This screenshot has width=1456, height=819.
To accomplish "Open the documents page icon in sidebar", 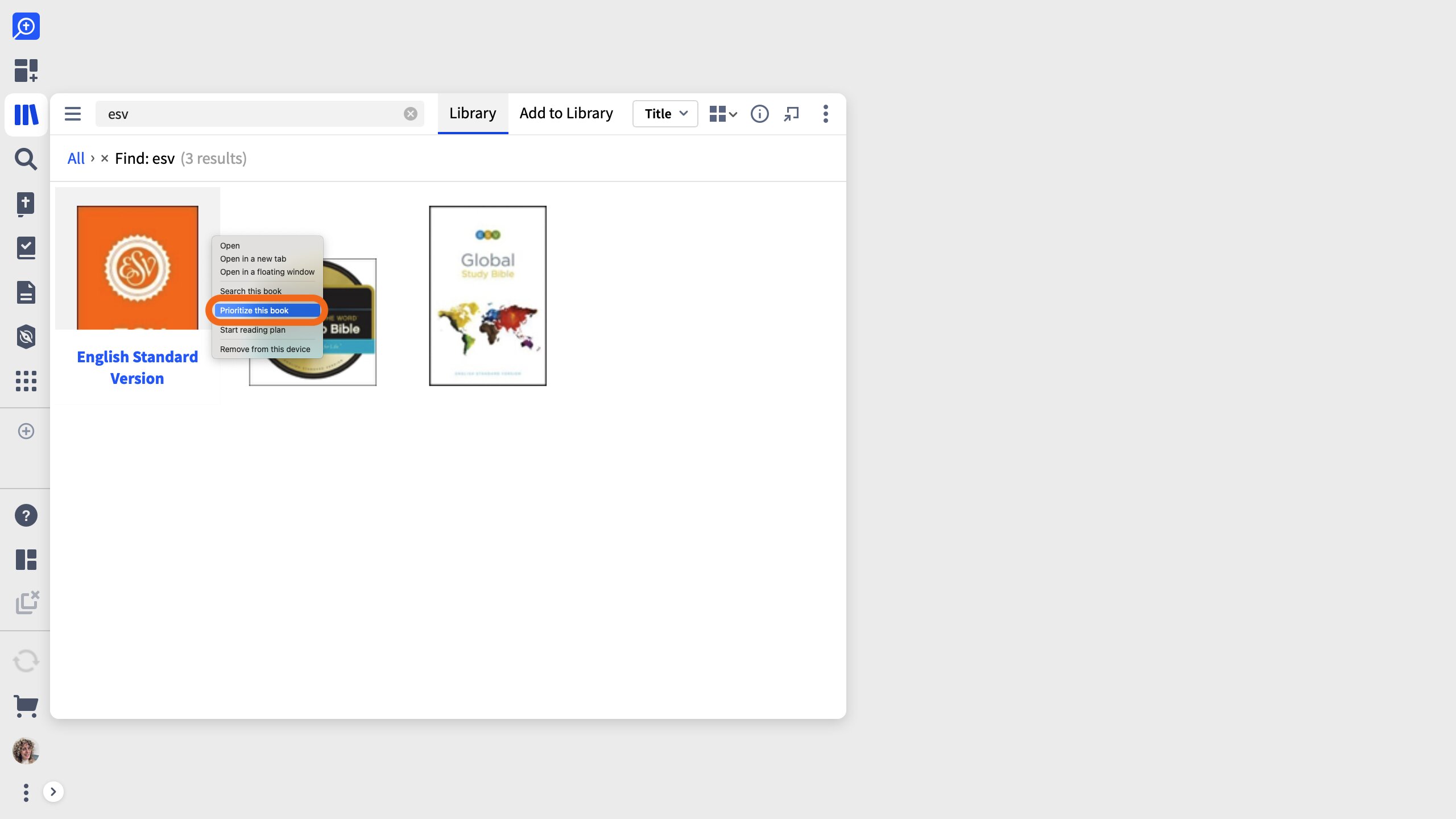I will click(x=26, y=292).
